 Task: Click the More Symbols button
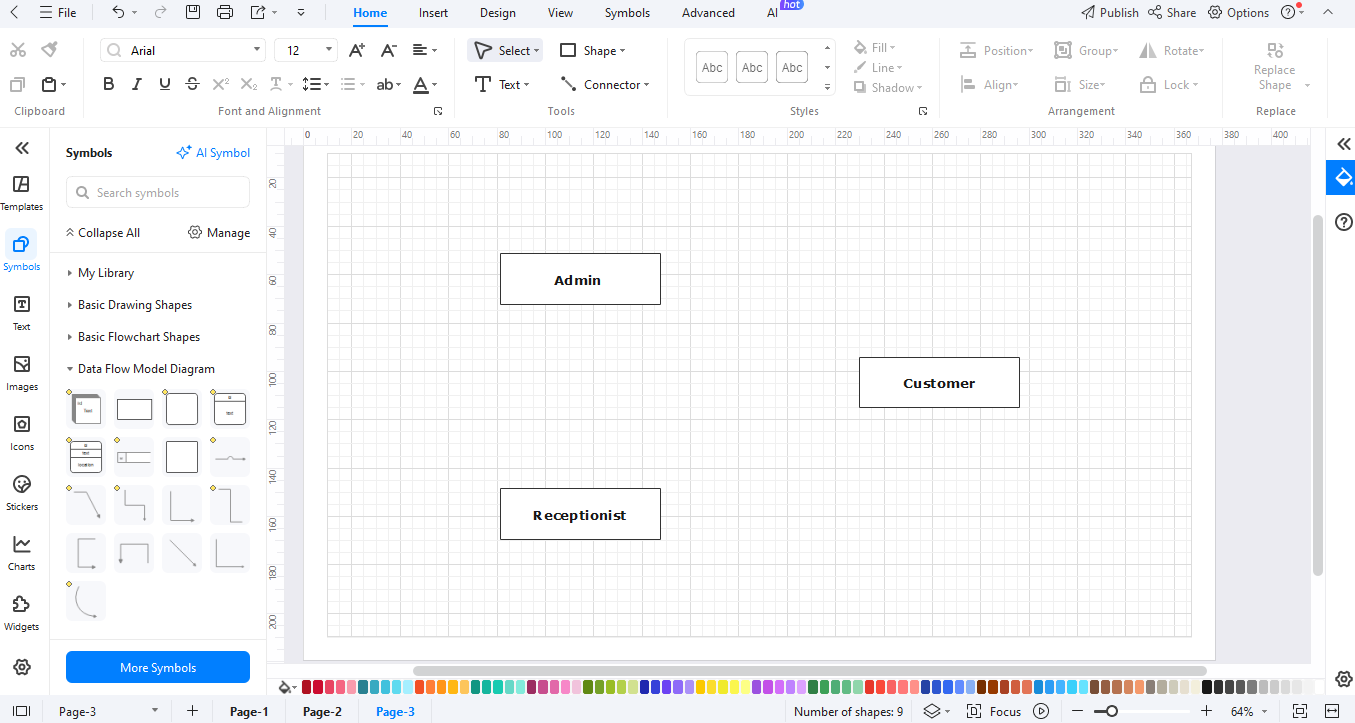(158, 667)
